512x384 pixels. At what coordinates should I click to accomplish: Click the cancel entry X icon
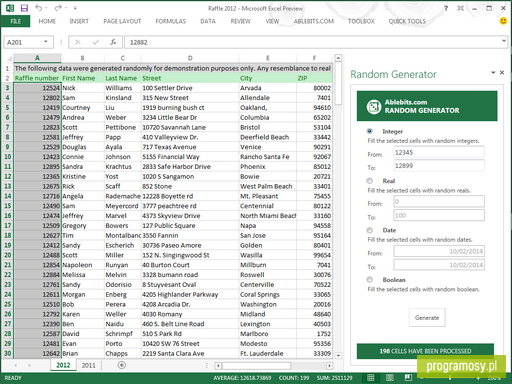point(78,42)
